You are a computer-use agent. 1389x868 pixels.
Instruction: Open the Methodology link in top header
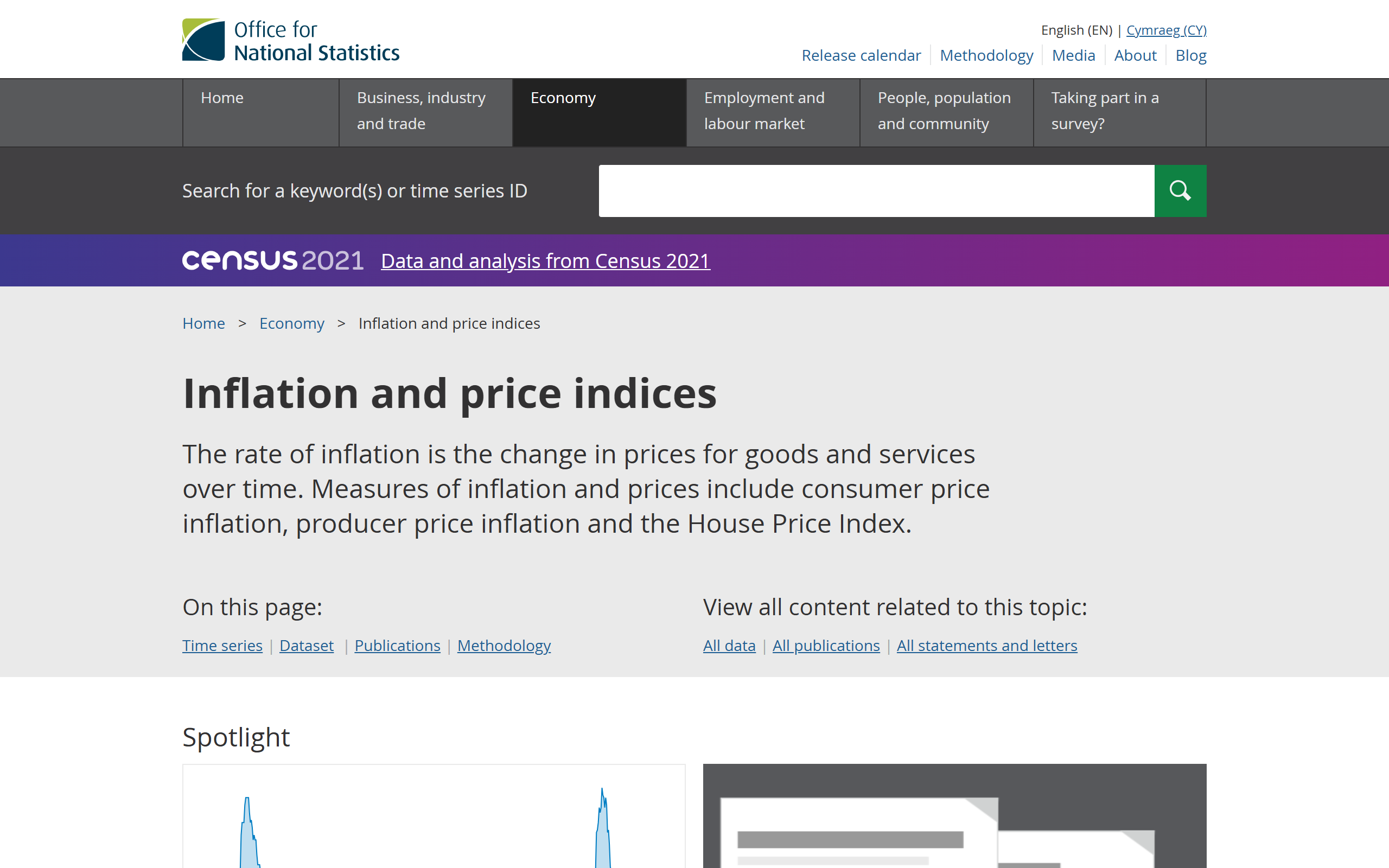(x=986, y=56)
